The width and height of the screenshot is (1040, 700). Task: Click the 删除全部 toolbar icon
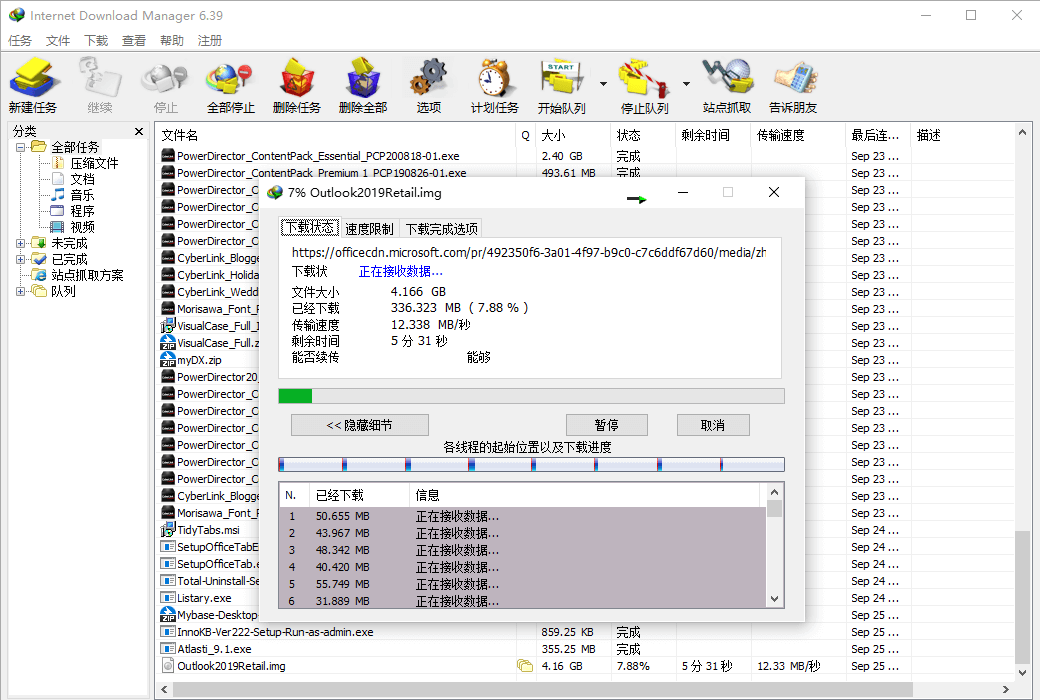363,86
